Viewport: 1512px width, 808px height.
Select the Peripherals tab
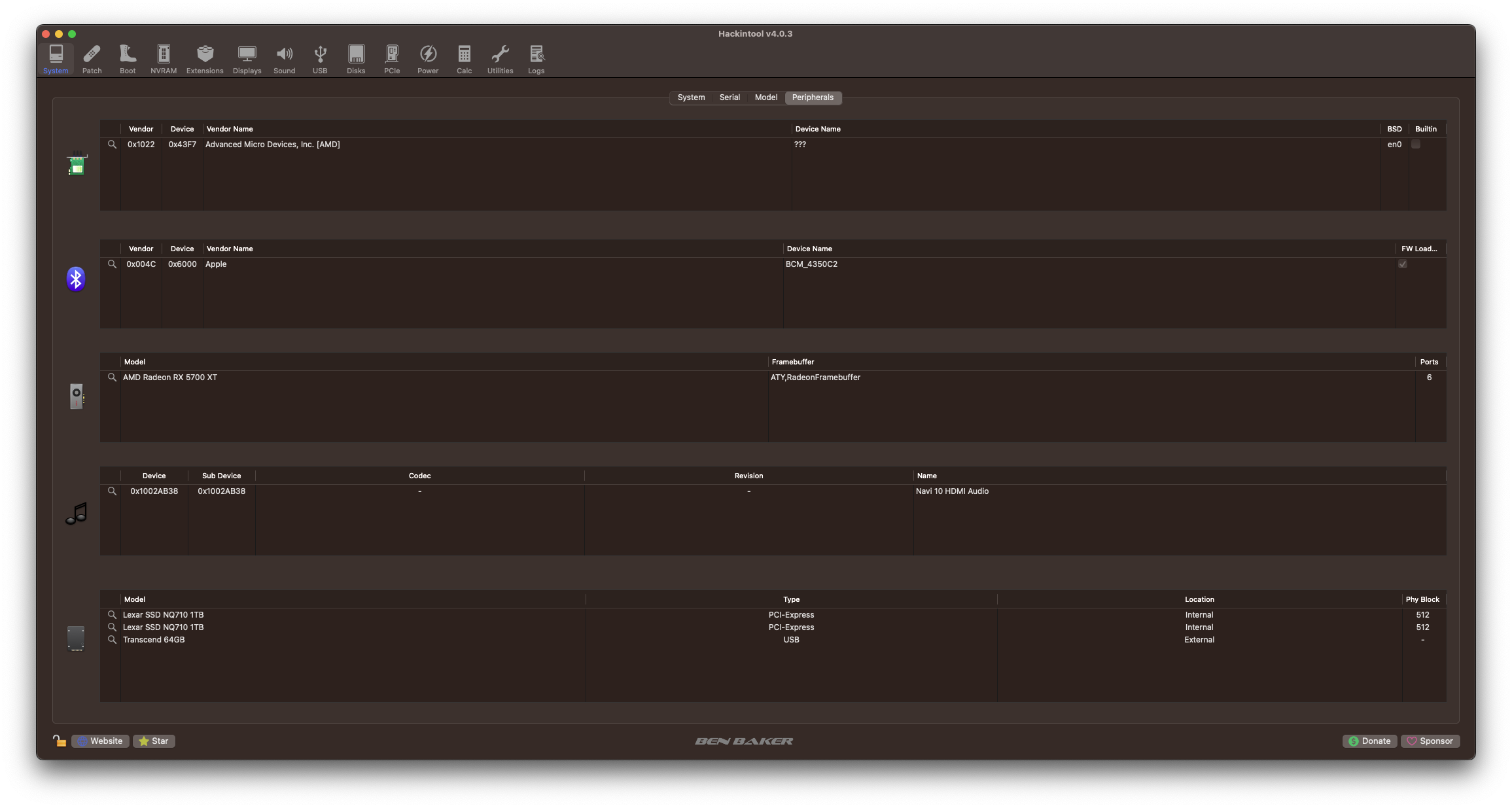tap(813, 97)
